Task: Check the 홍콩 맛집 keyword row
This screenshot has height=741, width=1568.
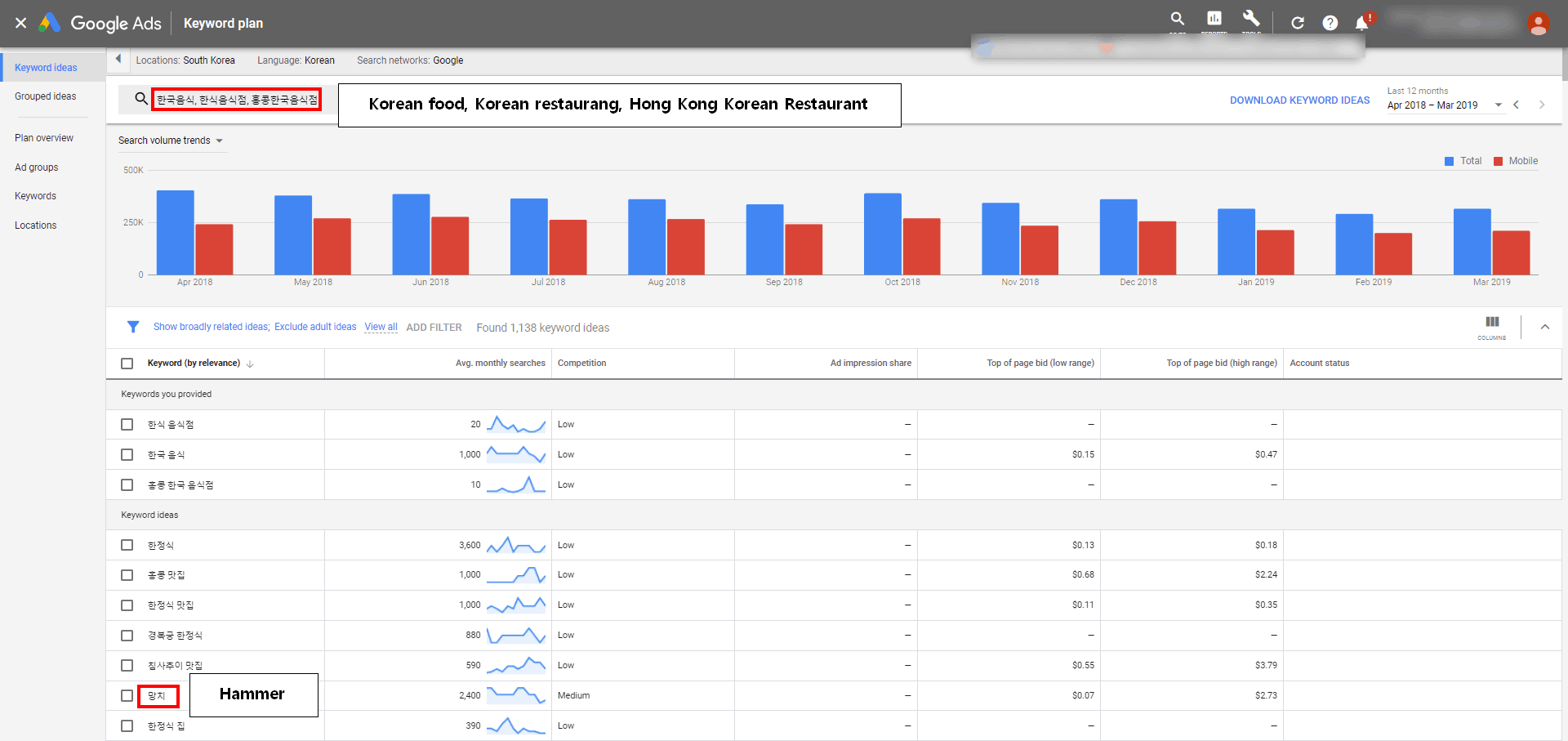Action: (127, 575)
